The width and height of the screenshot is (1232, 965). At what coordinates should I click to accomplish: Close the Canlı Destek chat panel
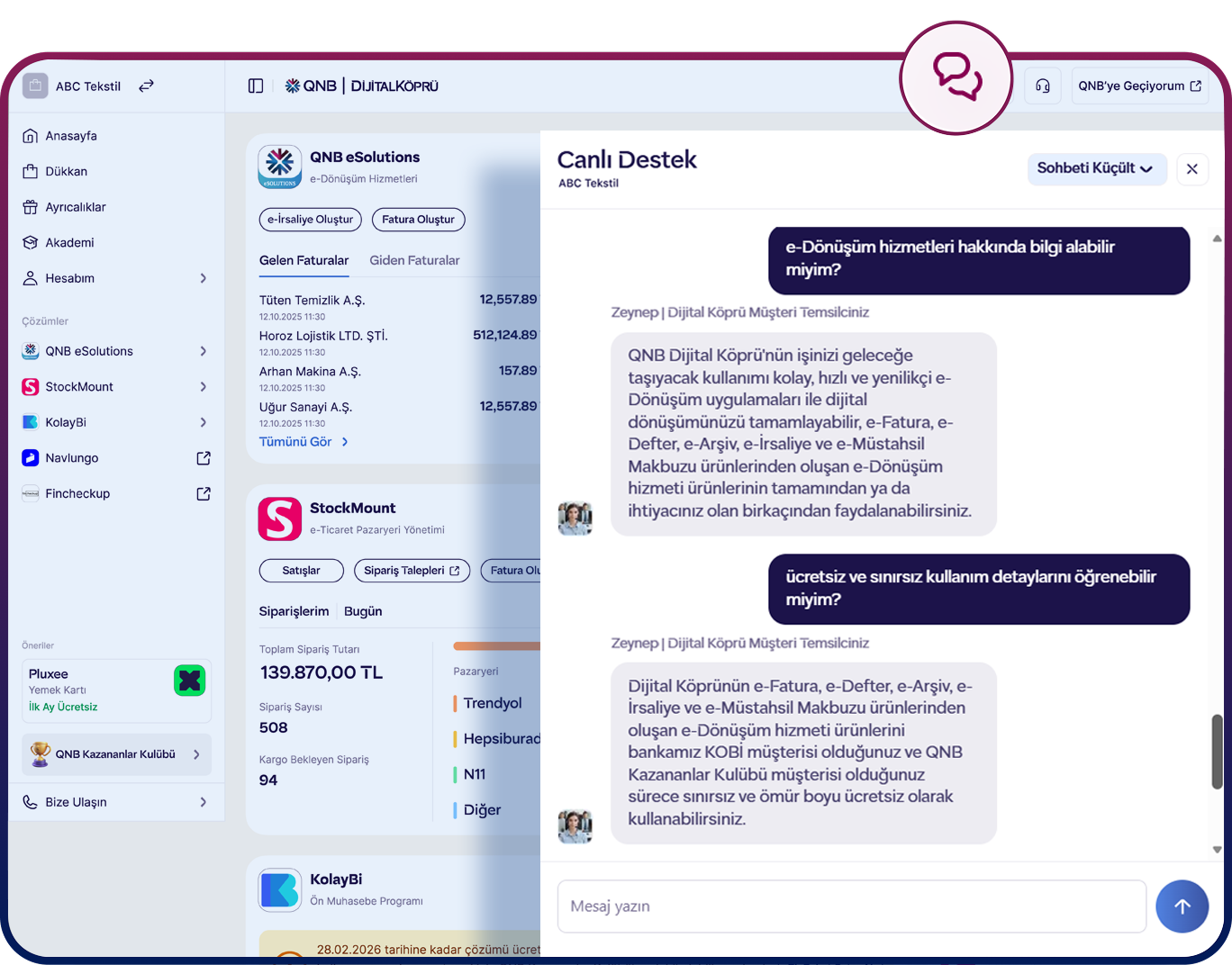click(1191, 169)
